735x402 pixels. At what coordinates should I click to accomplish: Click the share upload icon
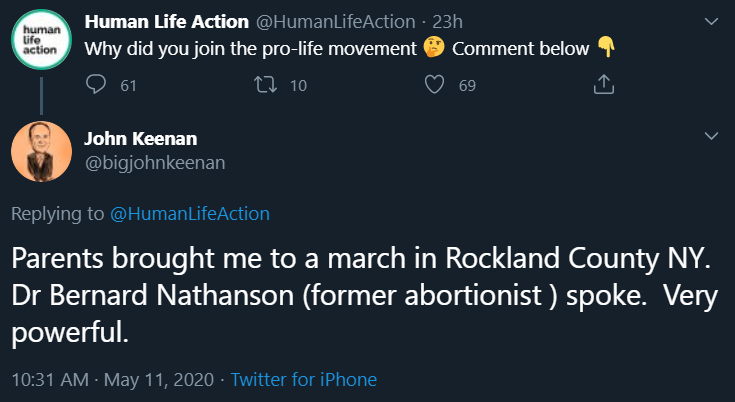coord(603,86)
